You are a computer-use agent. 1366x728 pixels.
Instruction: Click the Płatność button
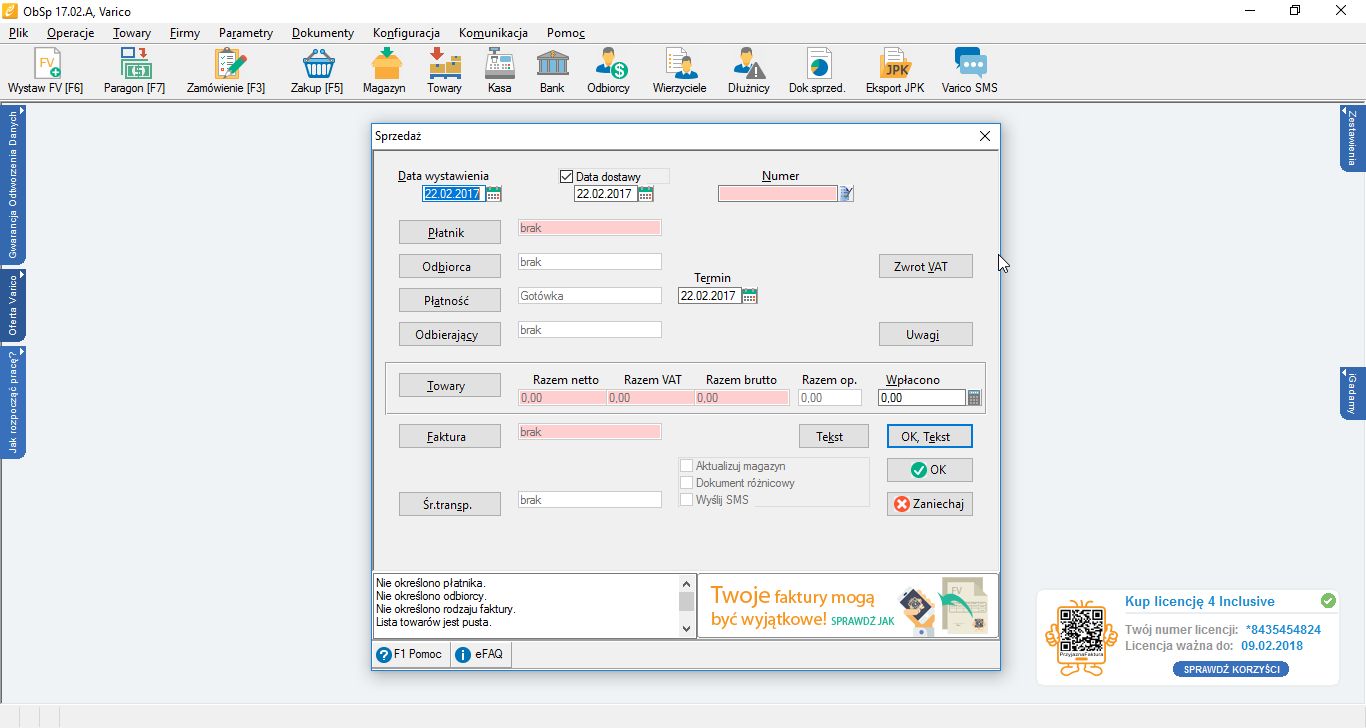449,300
